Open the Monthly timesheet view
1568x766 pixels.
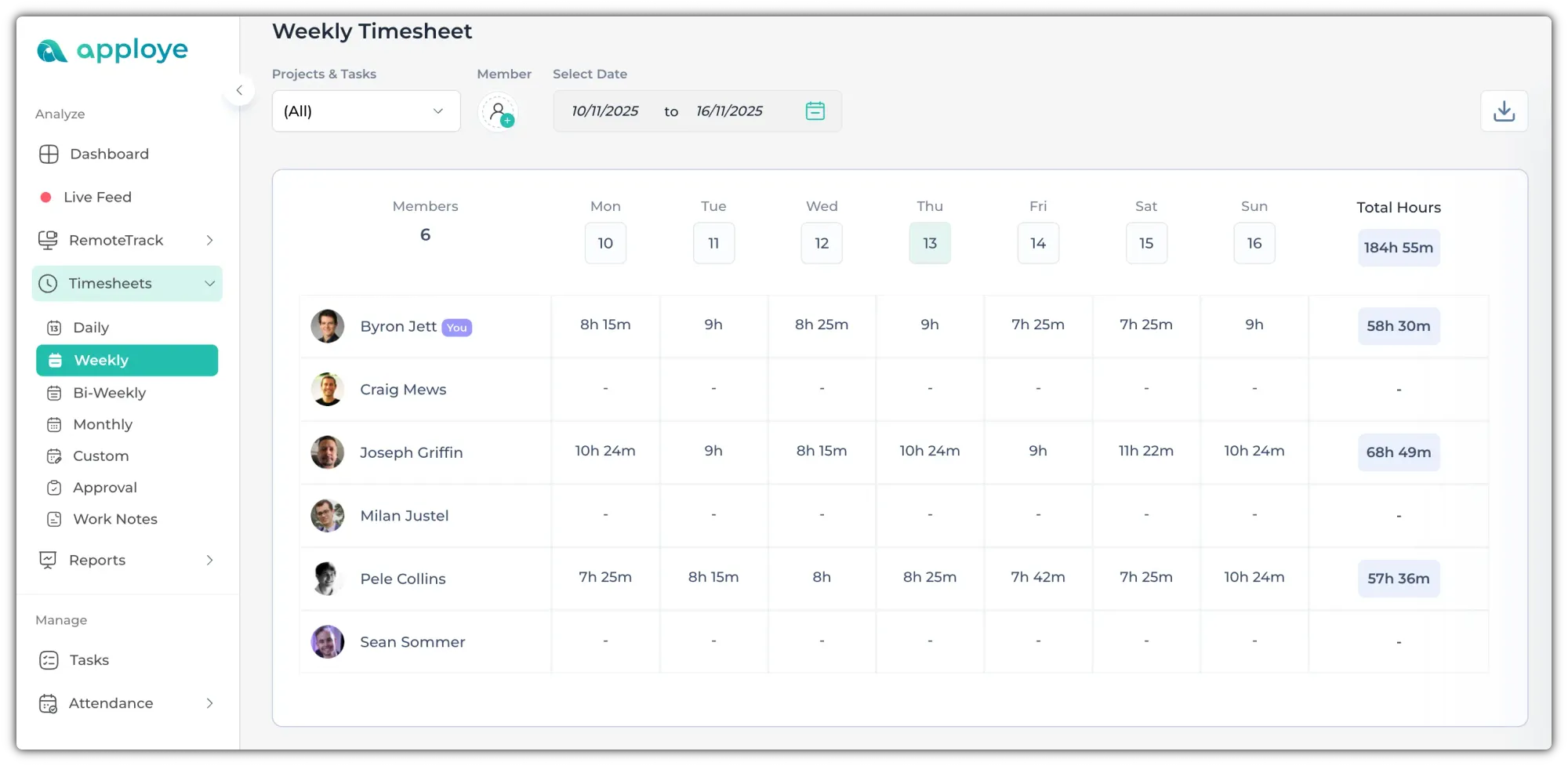pos(102,424)
